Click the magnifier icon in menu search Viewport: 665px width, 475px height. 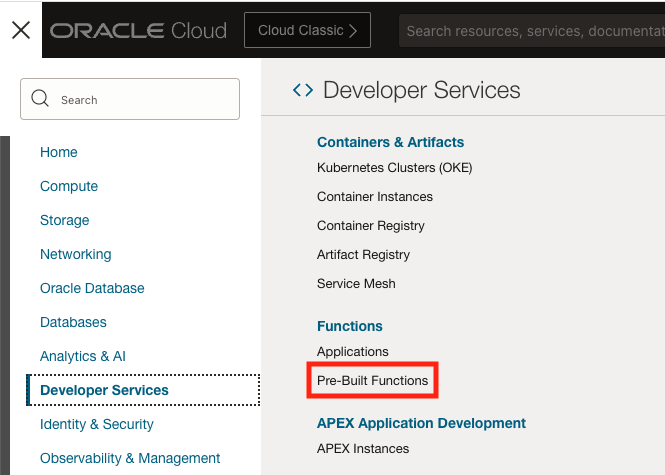(x=41, y=99)
